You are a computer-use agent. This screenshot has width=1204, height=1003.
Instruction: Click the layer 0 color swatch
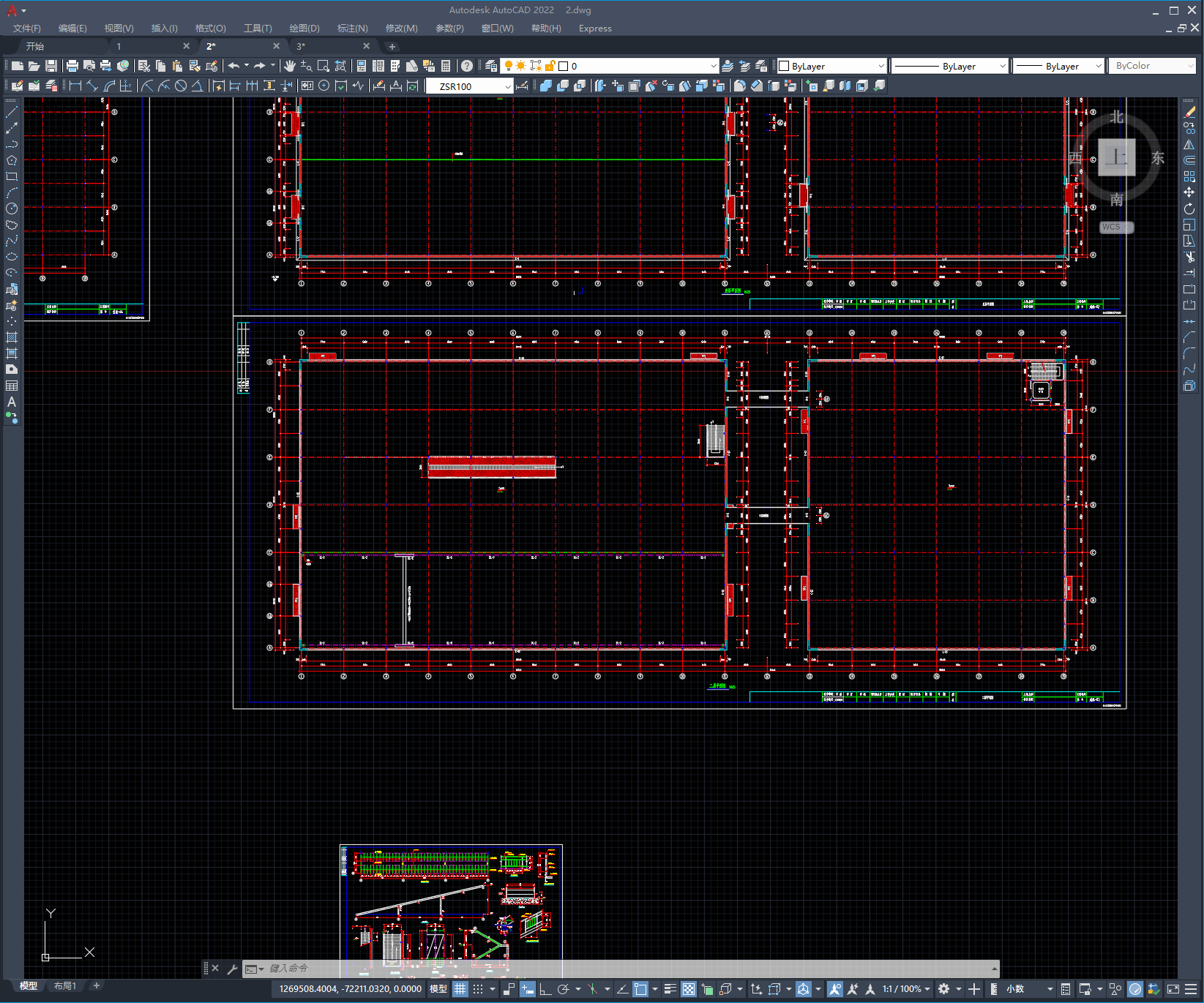pyautogui.click(x=564, y=66)
